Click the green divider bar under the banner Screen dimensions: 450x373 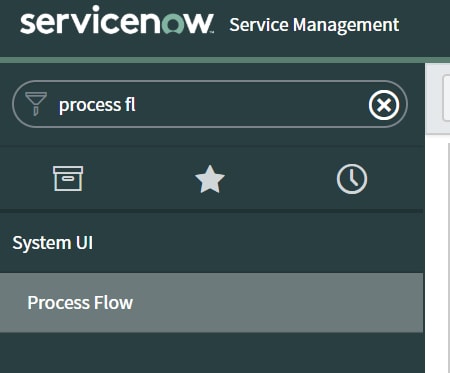tap(225, 60)
